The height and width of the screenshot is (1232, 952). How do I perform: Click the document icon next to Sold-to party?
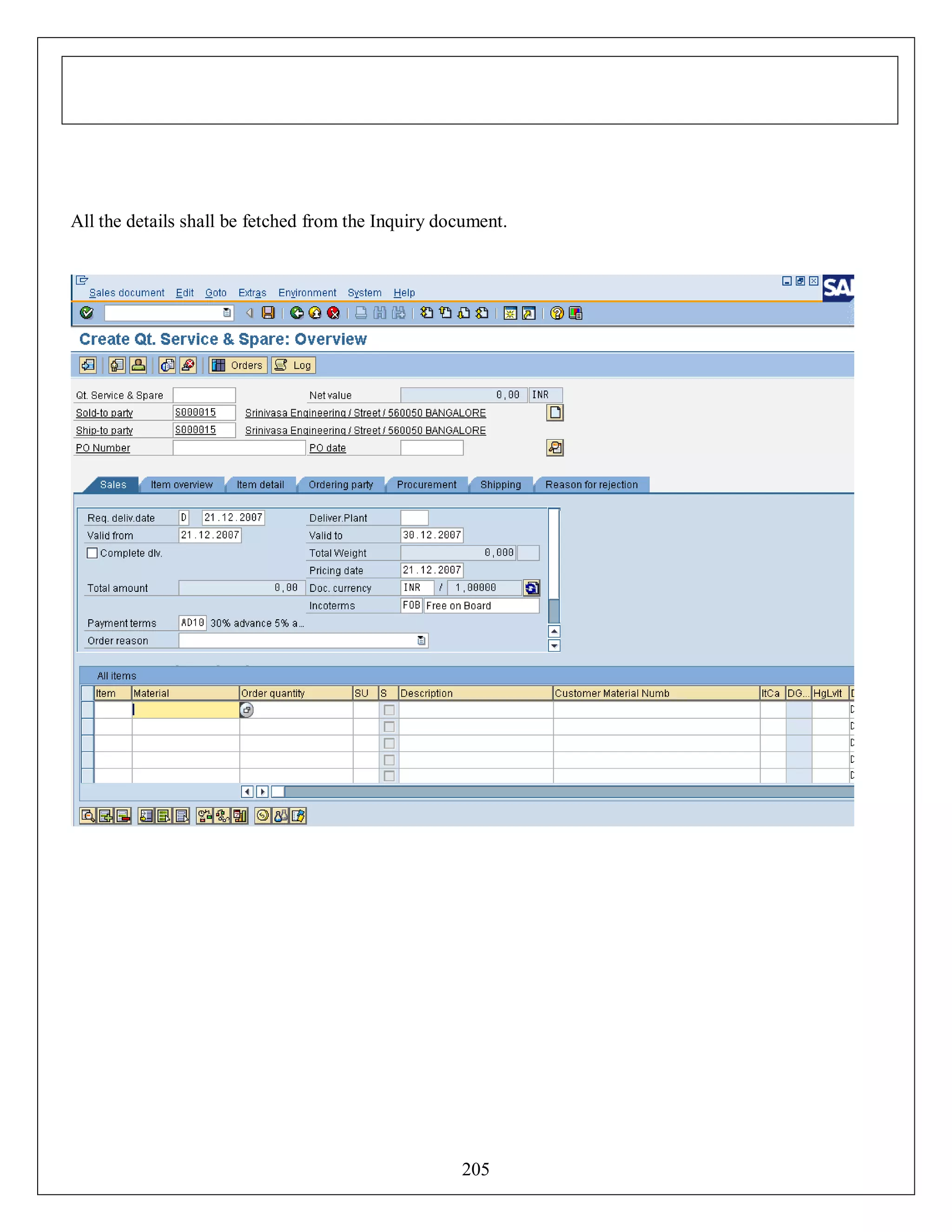click(555, 413)
